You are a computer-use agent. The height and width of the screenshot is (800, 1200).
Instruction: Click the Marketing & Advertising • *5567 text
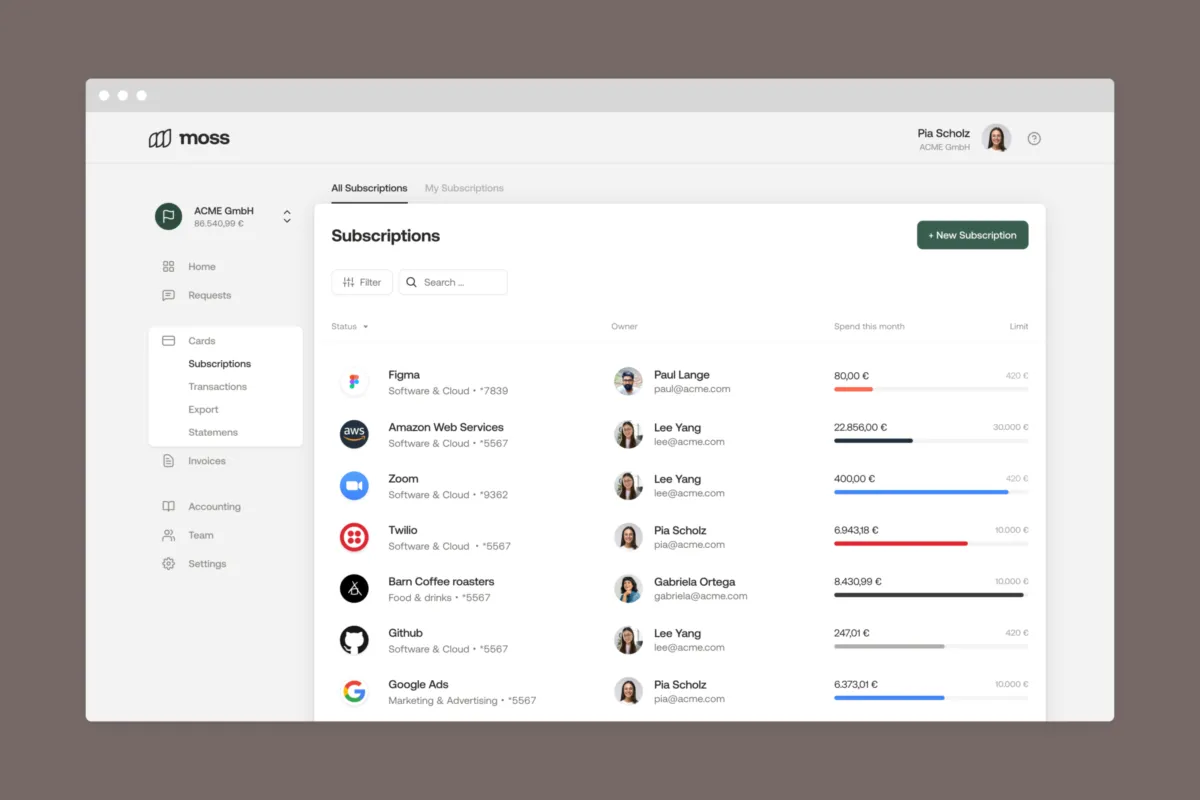(462, 701)
